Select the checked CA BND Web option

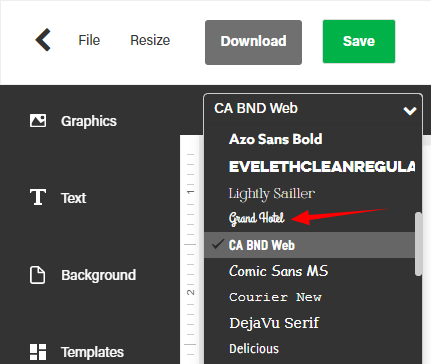[x=309, y=245]
